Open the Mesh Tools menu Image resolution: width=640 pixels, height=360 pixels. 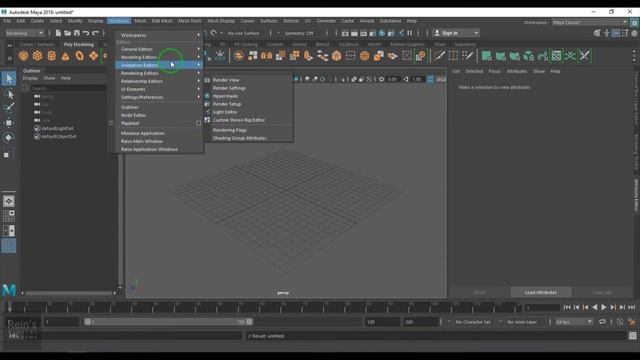click(190, 21)
